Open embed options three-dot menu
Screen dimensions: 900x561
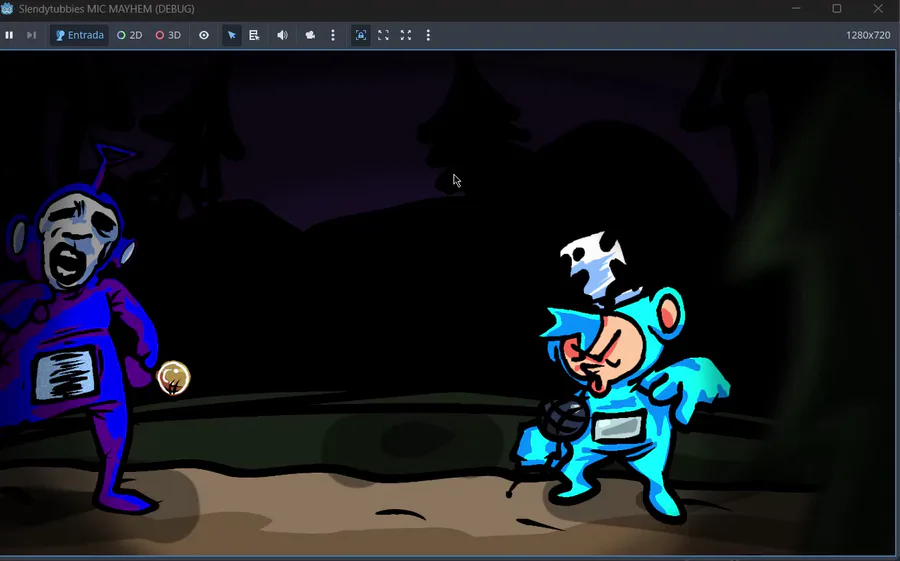click(428, 35)
